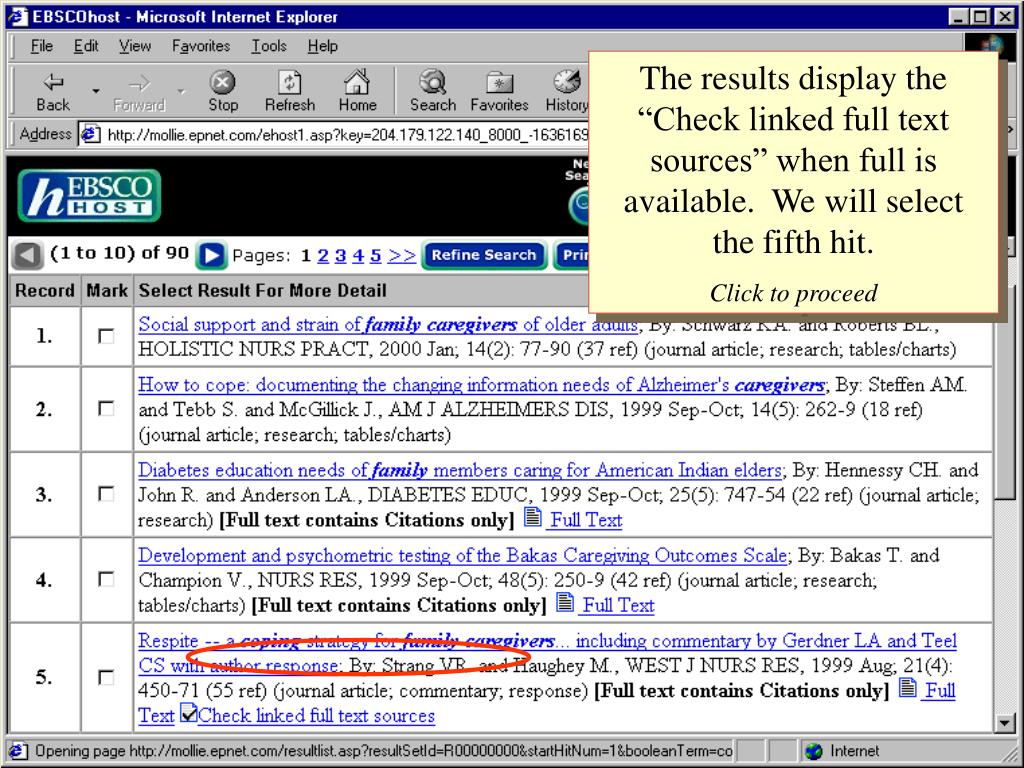The height and width of the screenshot is (768, 1024).
Task: Click the Full Text document icon in record 4
Action: click(x=565, y=602)
